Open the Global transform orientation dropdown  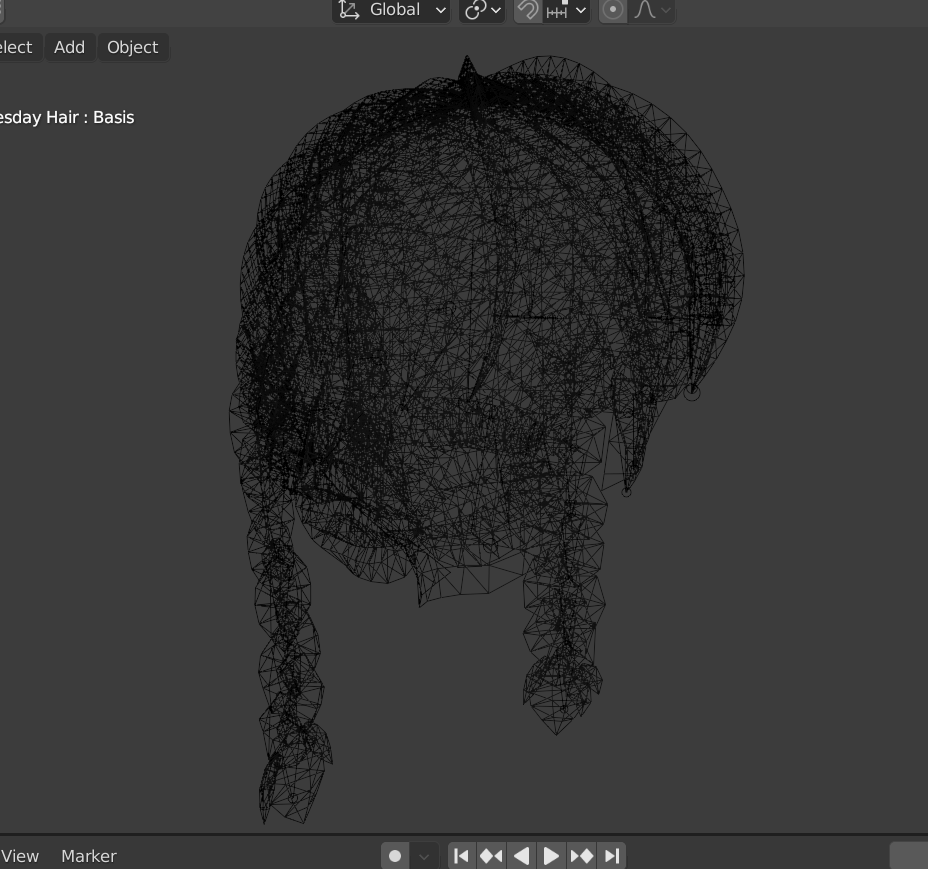coord(391,10)
